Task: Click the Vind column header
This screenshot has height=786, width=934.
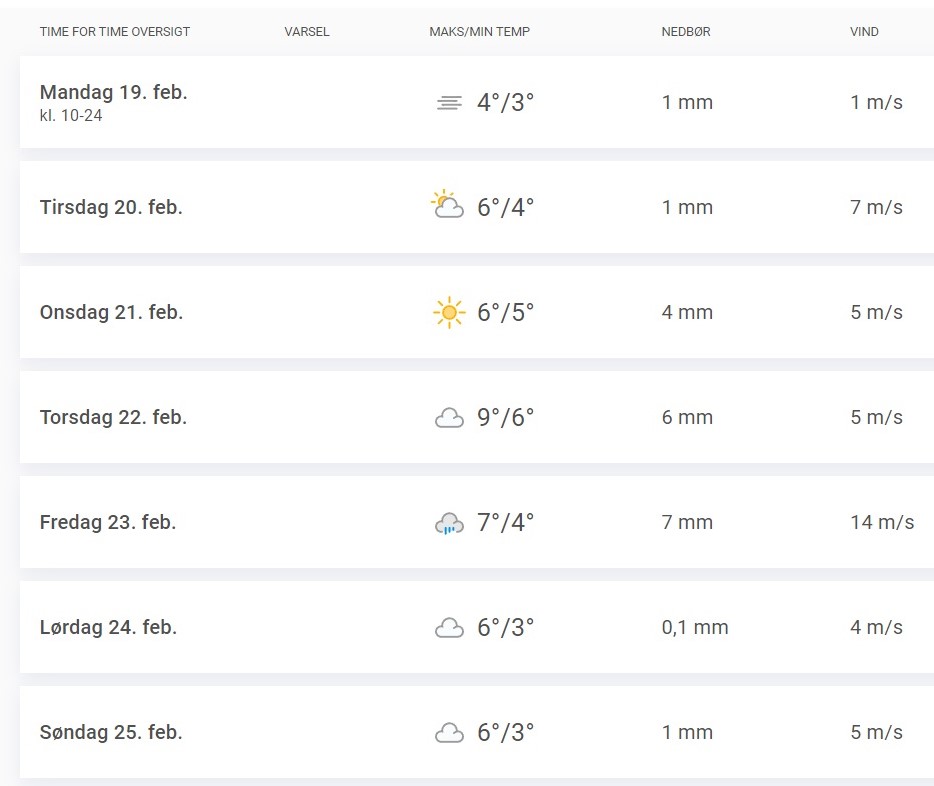Action: [864, 32]
